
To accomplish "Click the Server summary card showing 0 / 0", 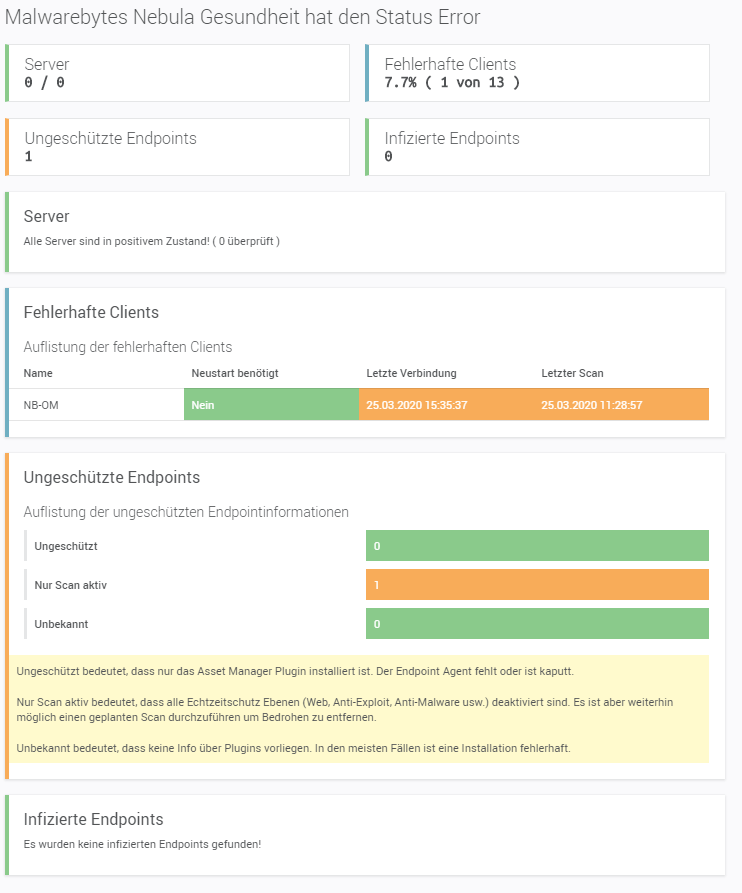I will (177, 73).
